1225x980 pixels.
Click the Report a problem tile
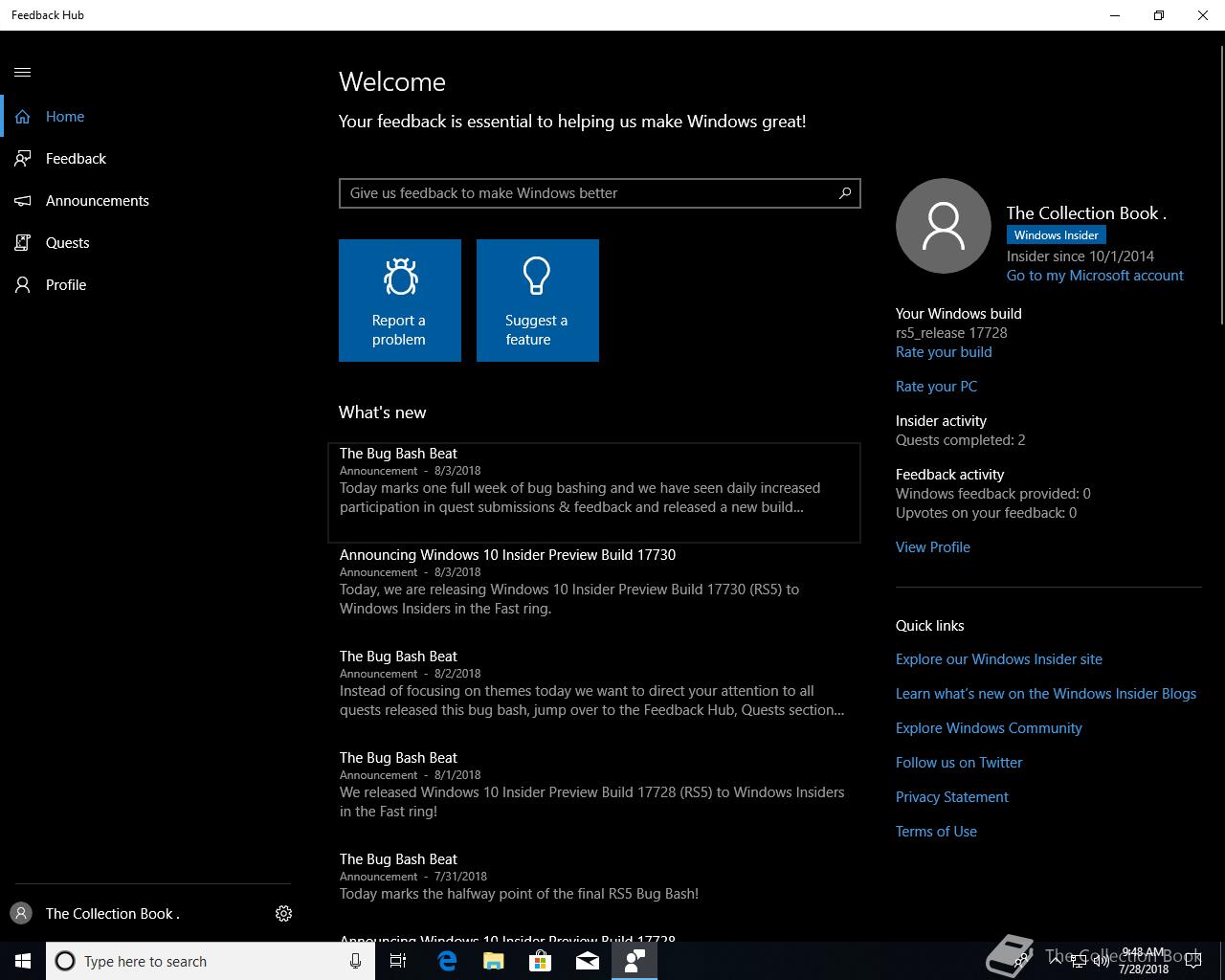pyautogui.click(x=400, y=301)
